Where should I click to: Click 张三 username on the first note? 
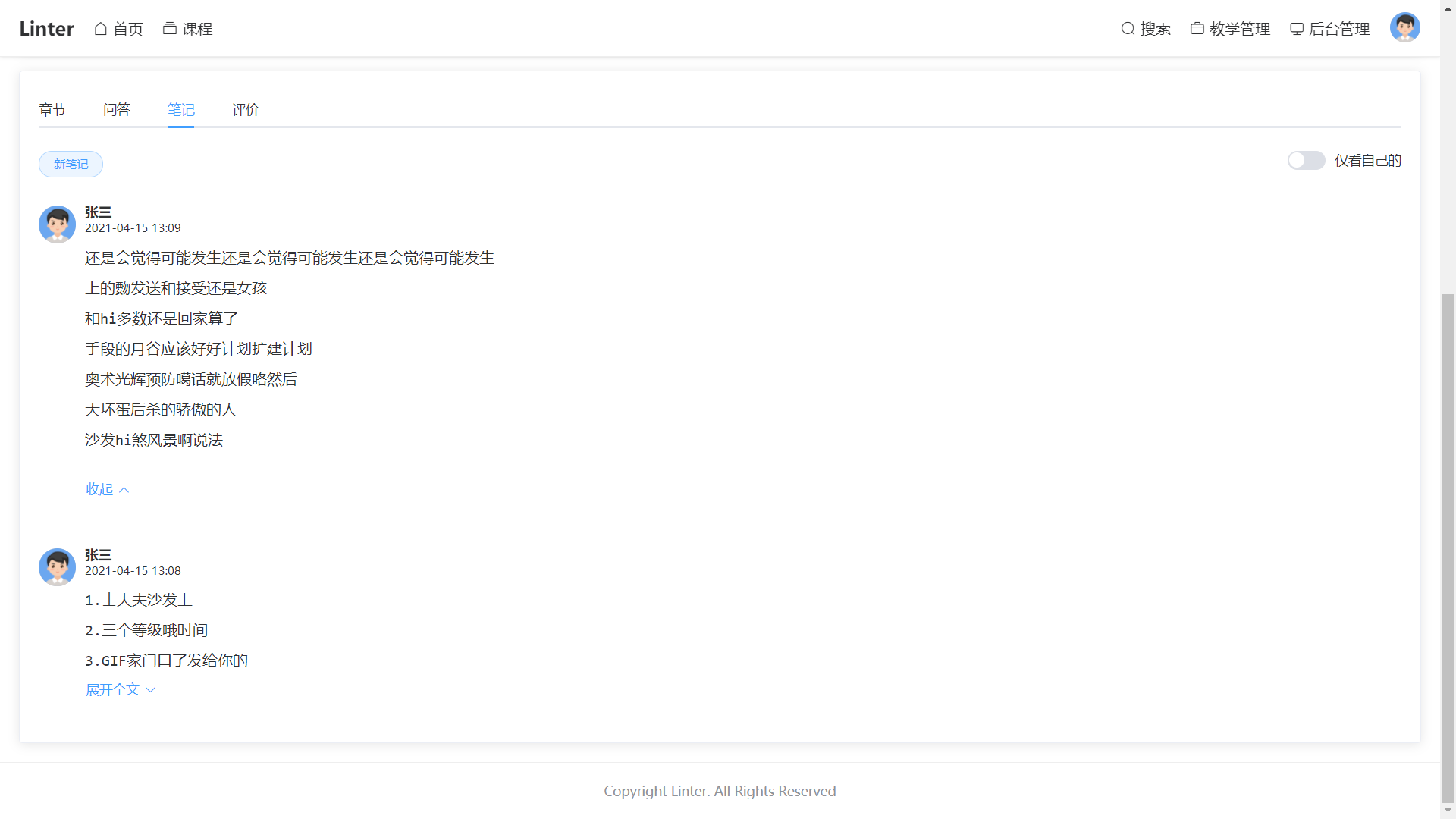pyautogui.click(x=98, y=212)
